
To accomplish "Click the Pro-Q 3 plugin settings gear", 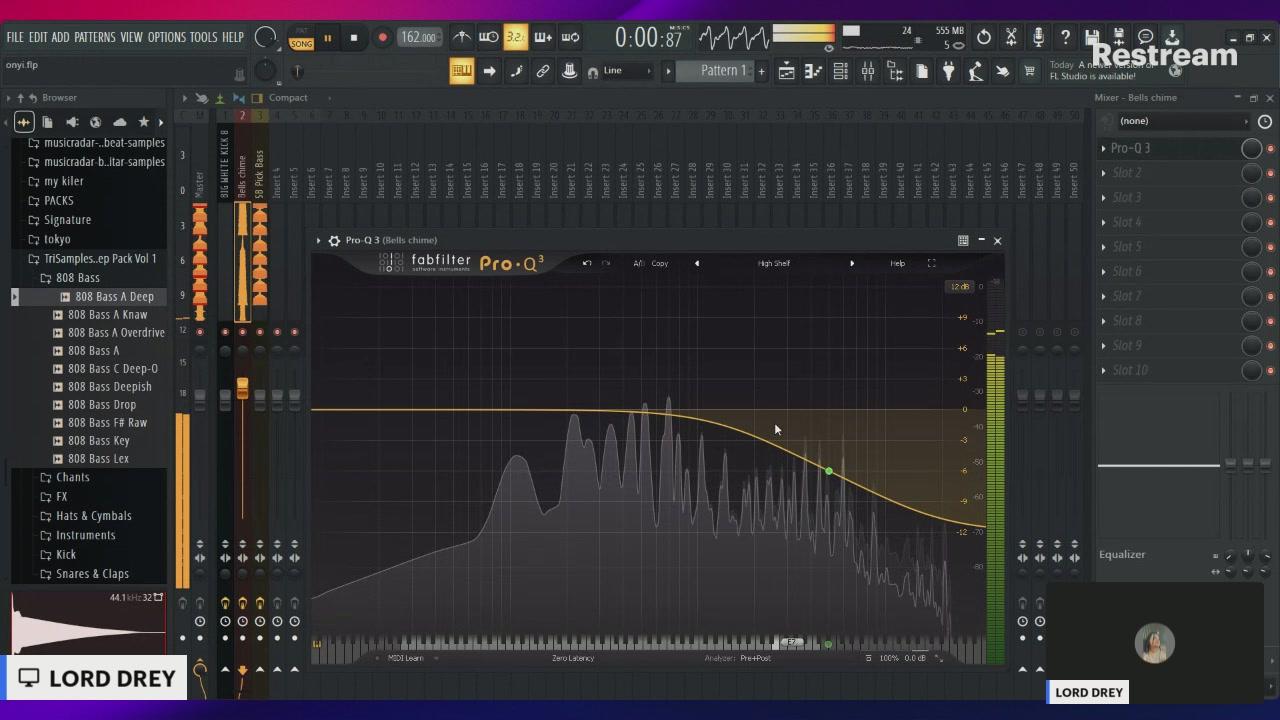I will 334,241.
